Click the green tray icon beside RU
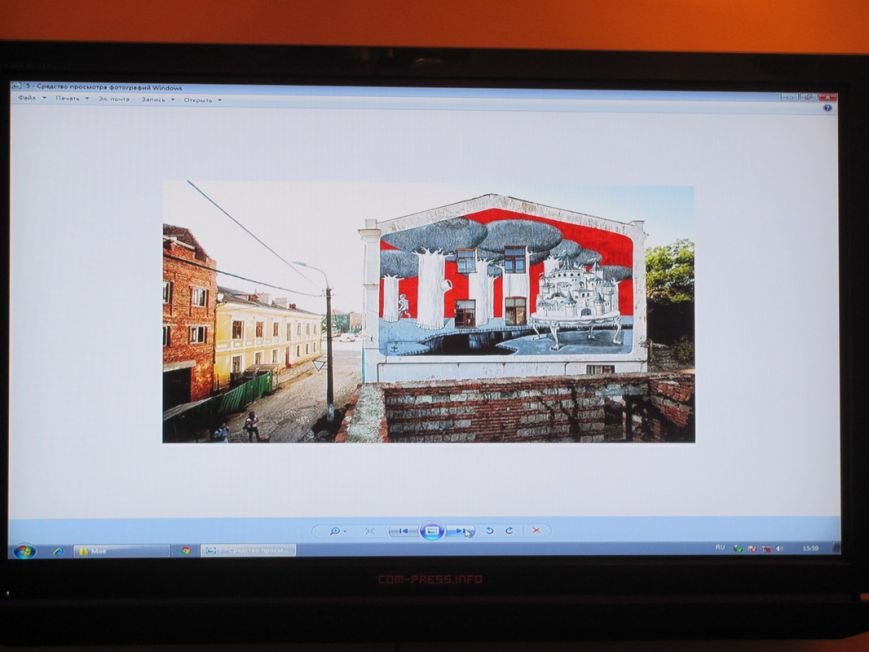Image resolution: width=869 pixels, height=652 pixels. click(x=738, y=548)
